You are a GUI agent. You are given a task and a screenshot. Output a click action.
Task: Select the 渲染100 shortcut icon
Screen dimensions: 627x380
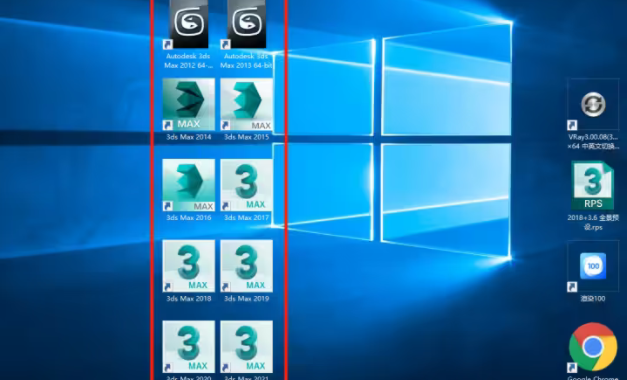[593, 266]
